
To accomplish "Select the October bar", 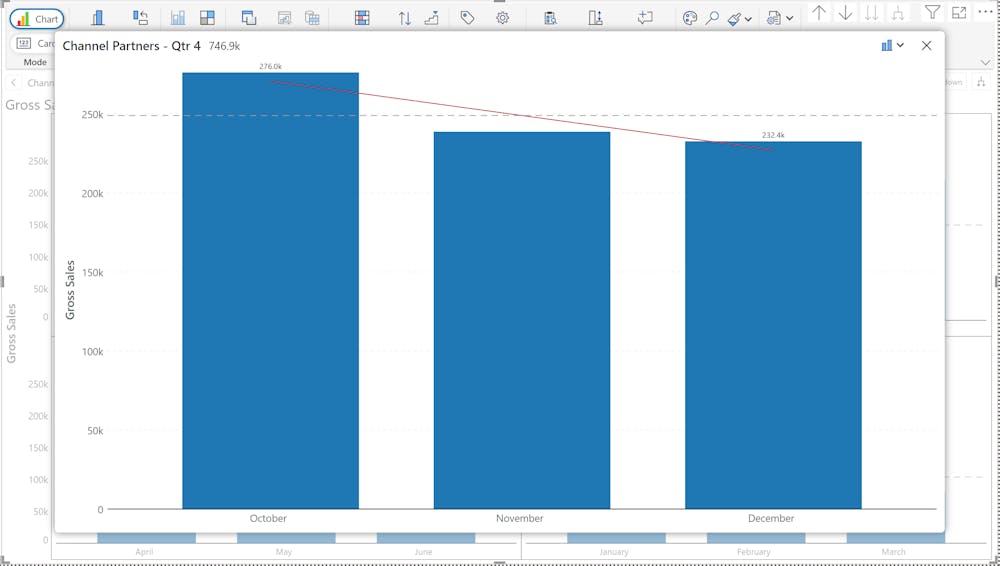I will coord(270,290).
